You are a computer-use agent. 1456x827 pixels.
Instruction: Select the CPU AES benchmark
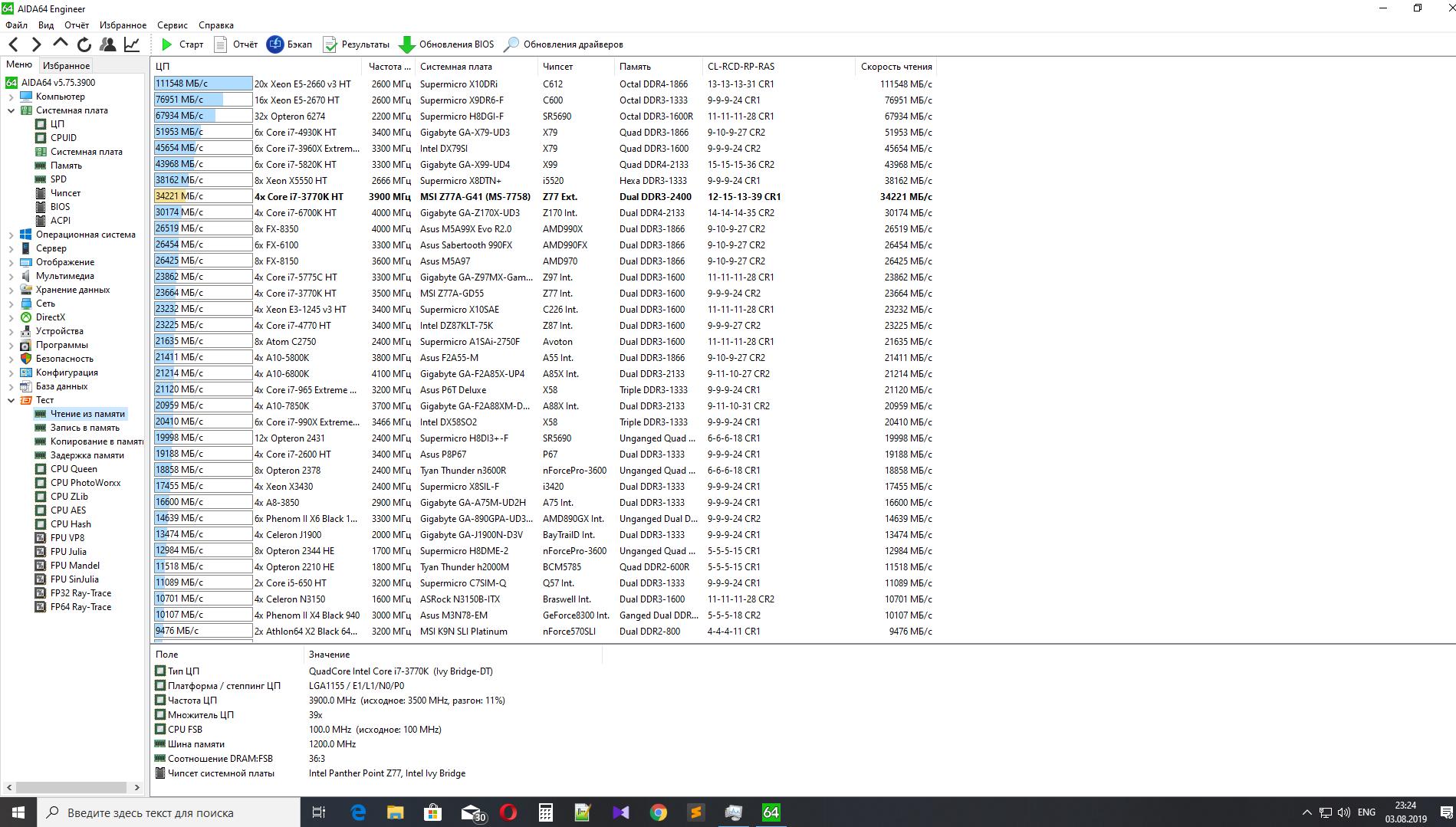(68, 510)
